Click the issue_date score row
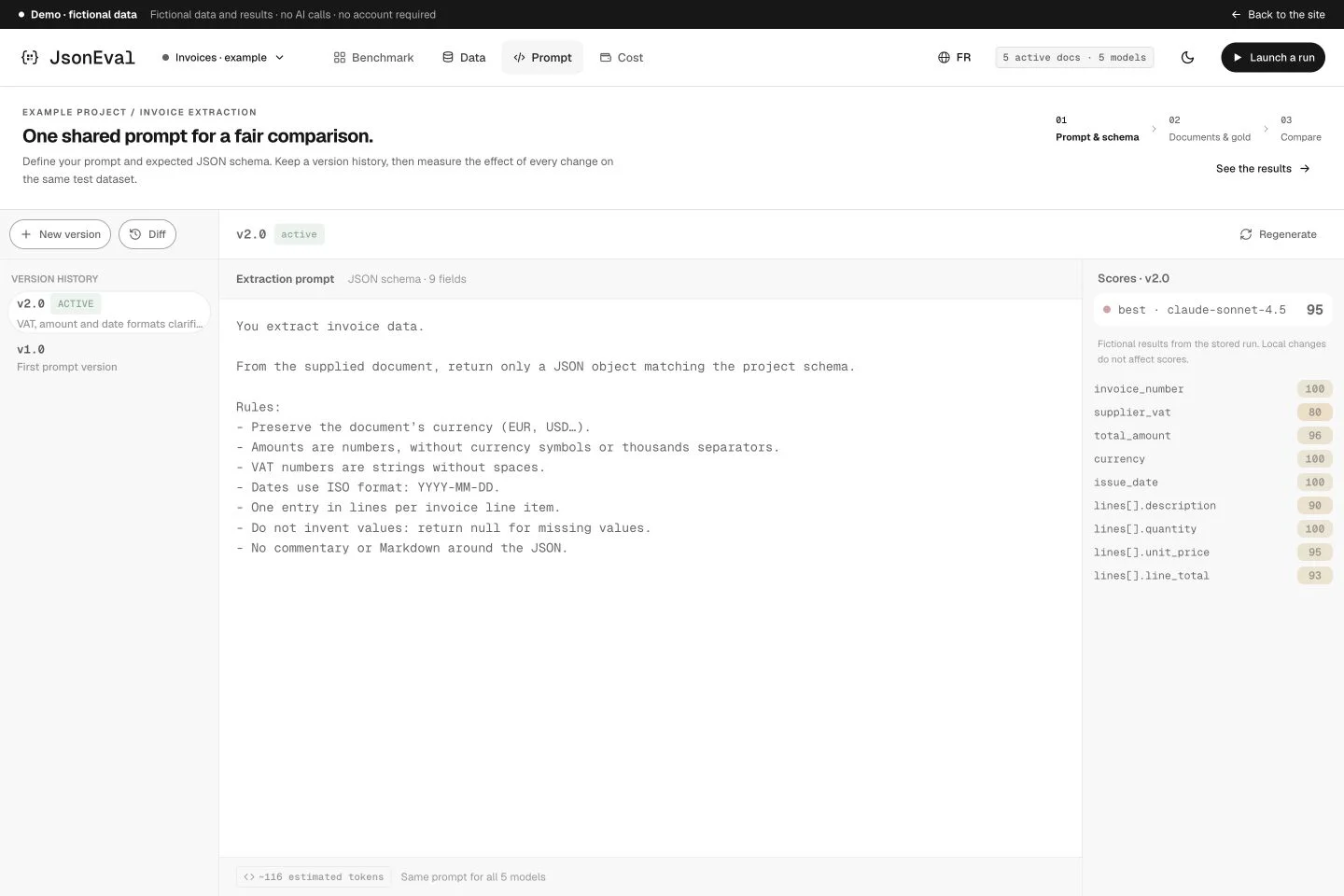 (x=1212, y=483)
